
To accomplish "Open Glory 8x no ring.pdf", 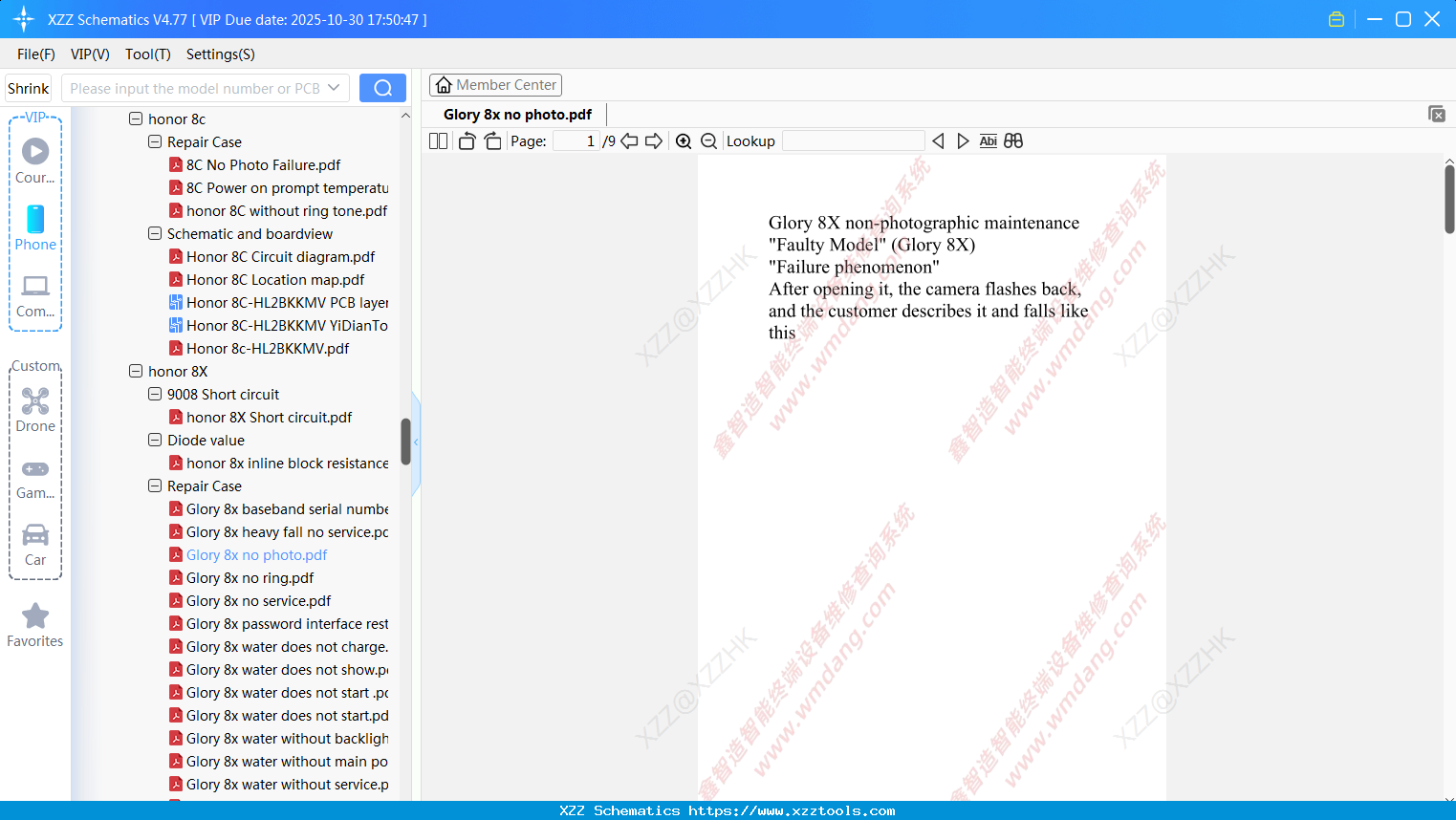I will pyautogui.click(x=241, y=577).
